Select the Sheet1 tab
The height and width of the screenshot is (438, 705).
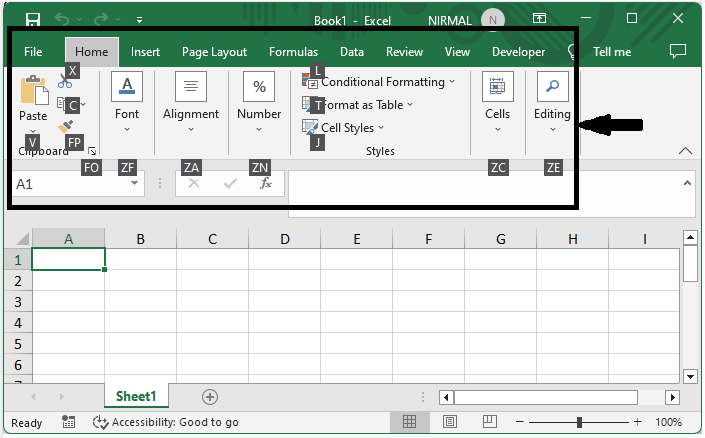pyautogui.click(x=136, y=396)
